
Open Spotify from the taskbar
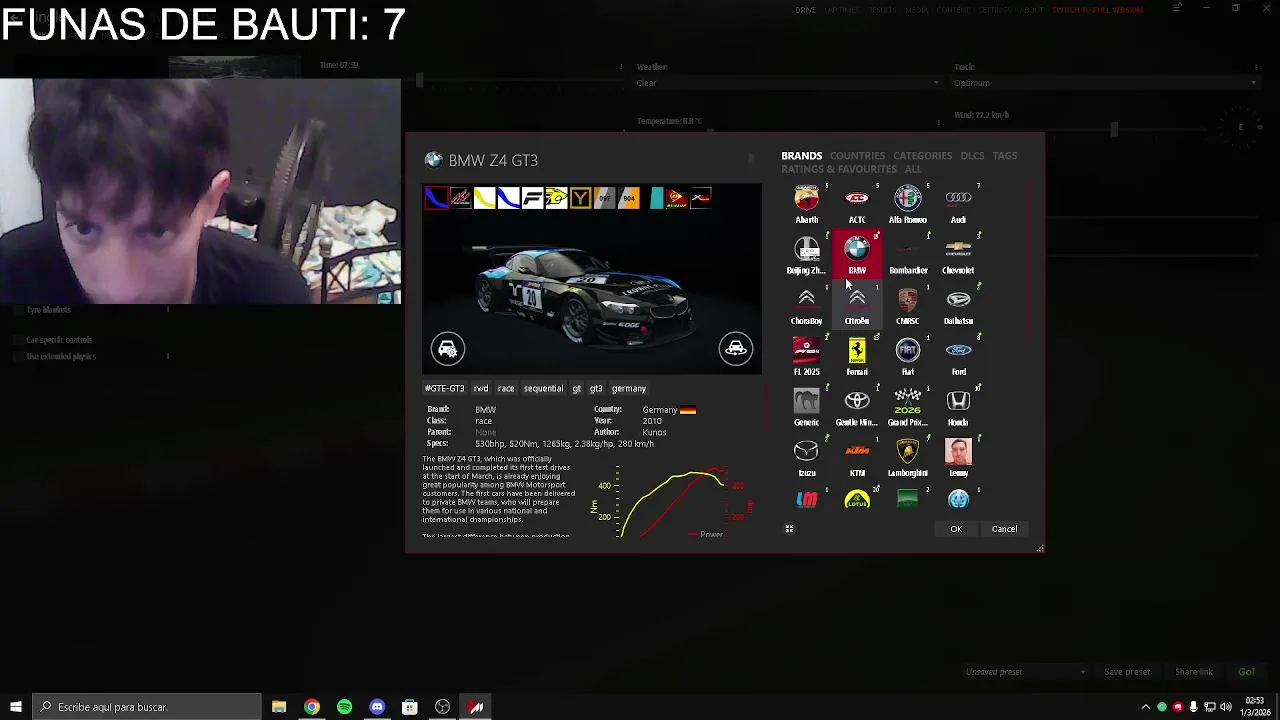(x=344, y=707)
